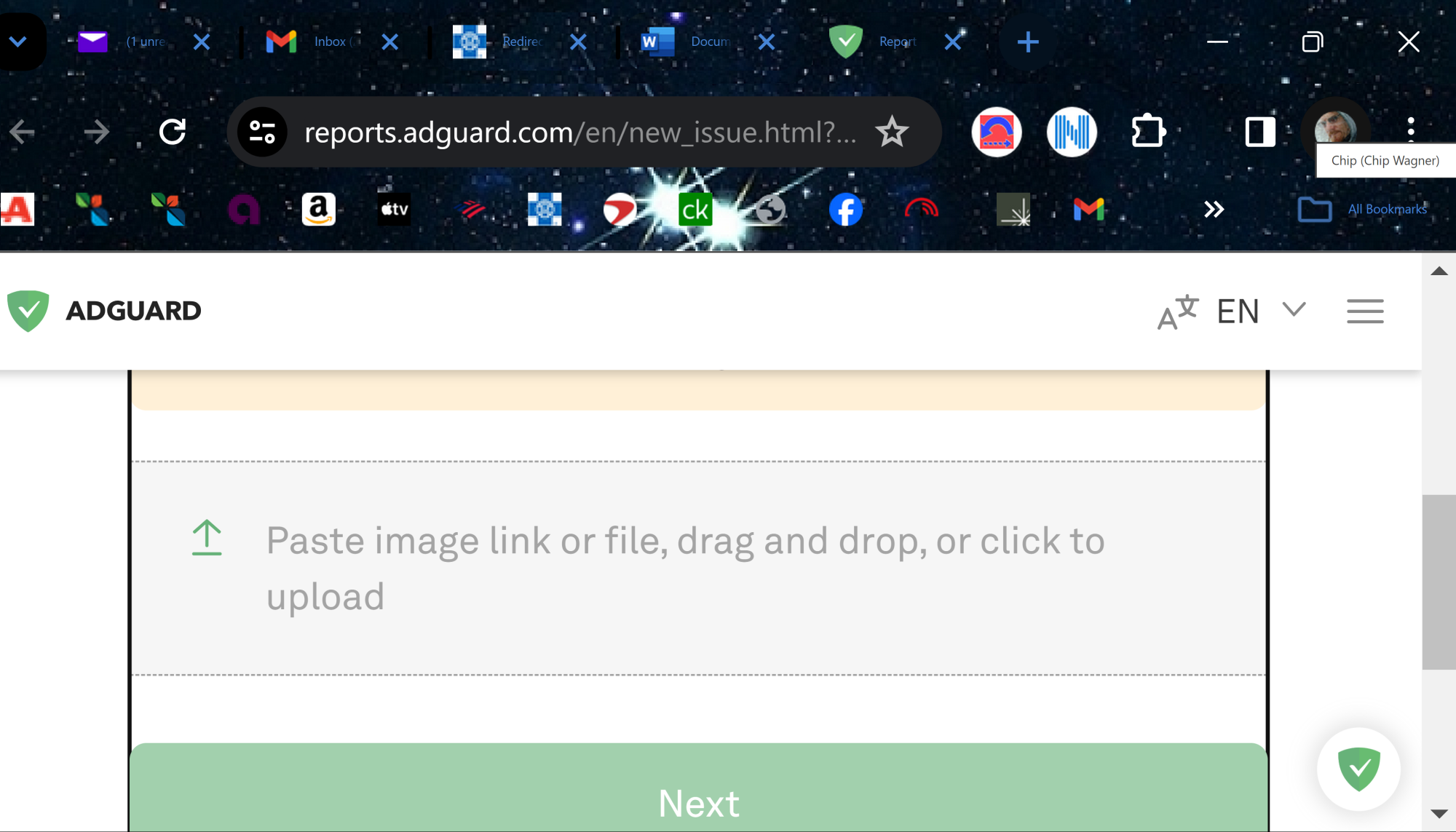Screen dimensions: 1456x832
Task: Toggle AdGuard protection on floating button
Action: [1358, 770]
